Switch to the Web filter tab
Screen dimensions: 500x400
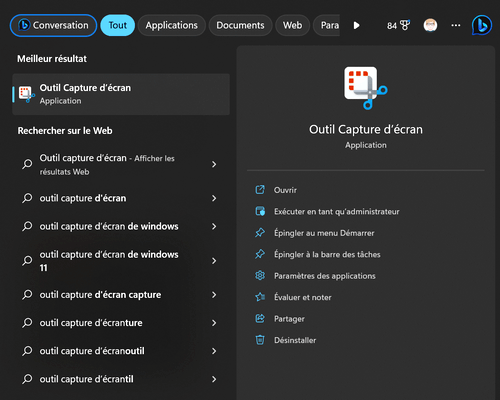[292, 25]
